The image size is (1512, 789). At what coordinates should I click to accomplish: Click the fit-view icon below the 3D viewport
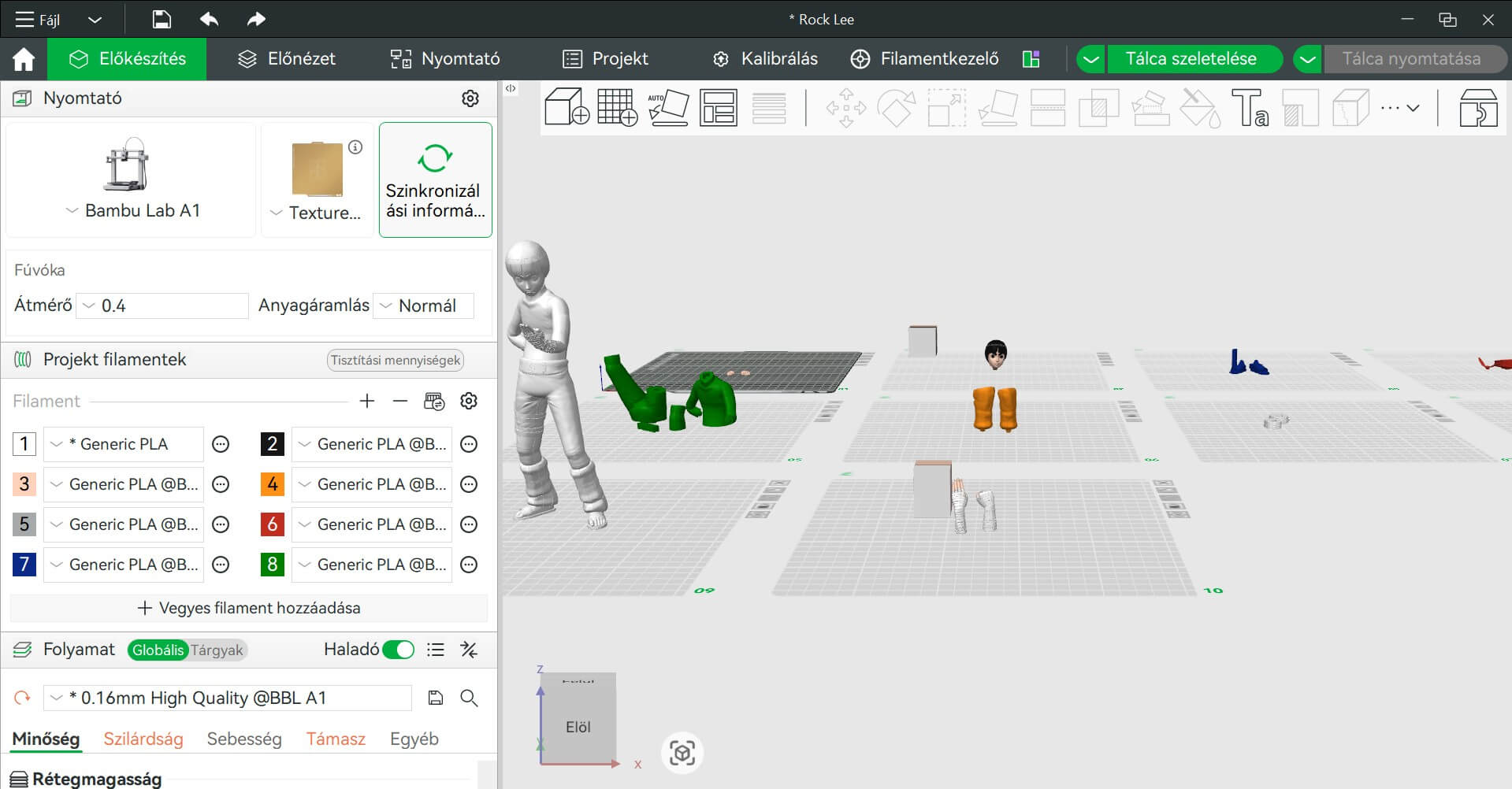[x=682, y=753]
